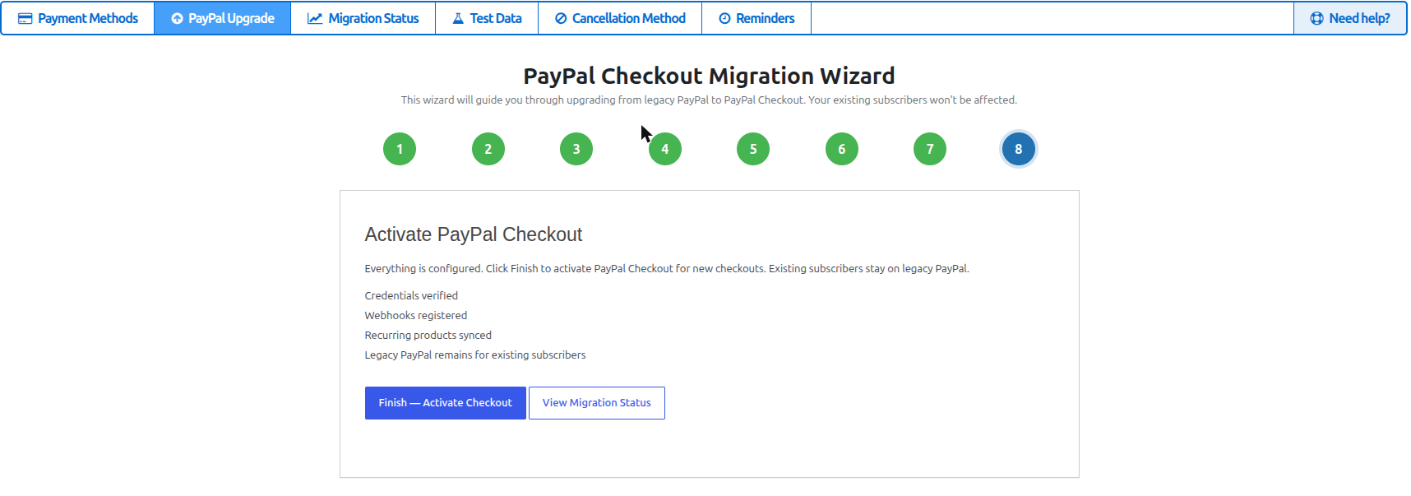Screen dimensions: 1411x496
Task: Open the Payment Methods tab
Action: (78, 18)
